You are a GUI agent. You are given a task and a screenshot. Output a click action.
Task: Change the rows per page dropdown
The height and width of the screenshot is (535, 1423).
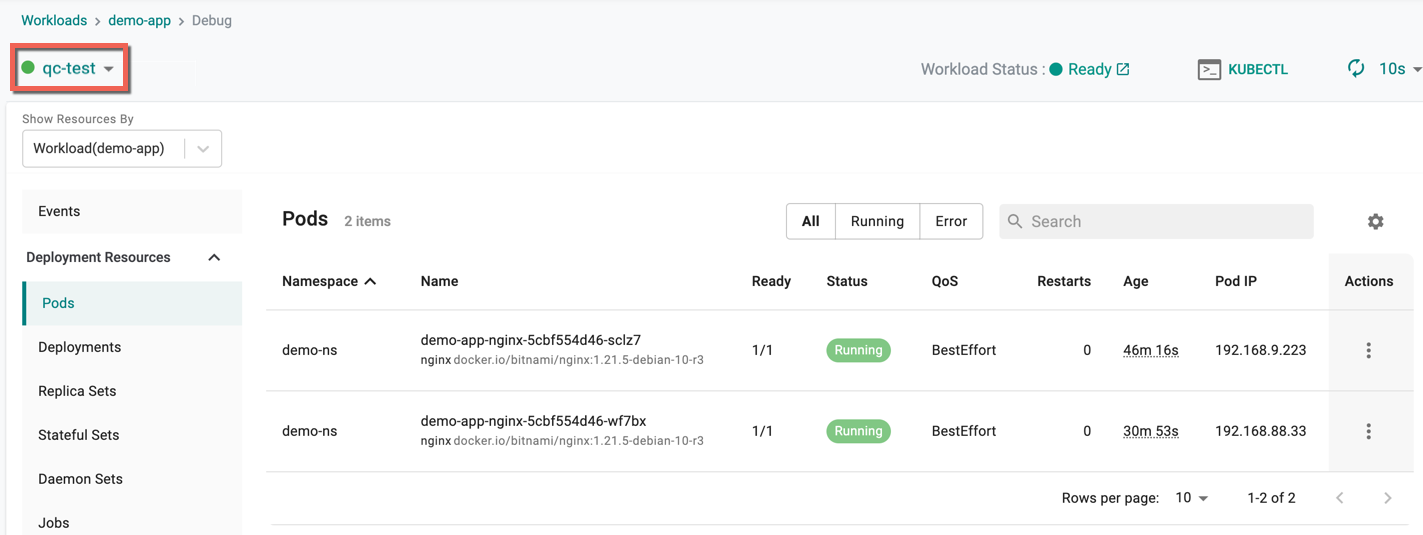coord(1192,498)
